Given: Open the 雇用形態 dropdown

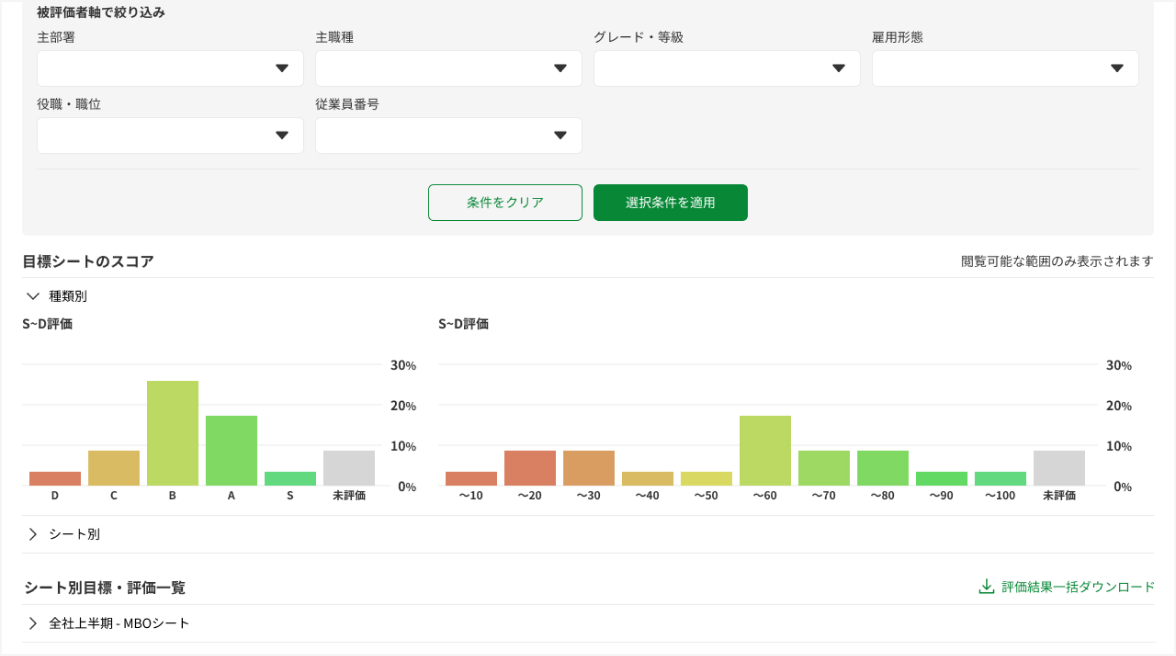Looking at the screenshot, I should tap(1005, 68).
